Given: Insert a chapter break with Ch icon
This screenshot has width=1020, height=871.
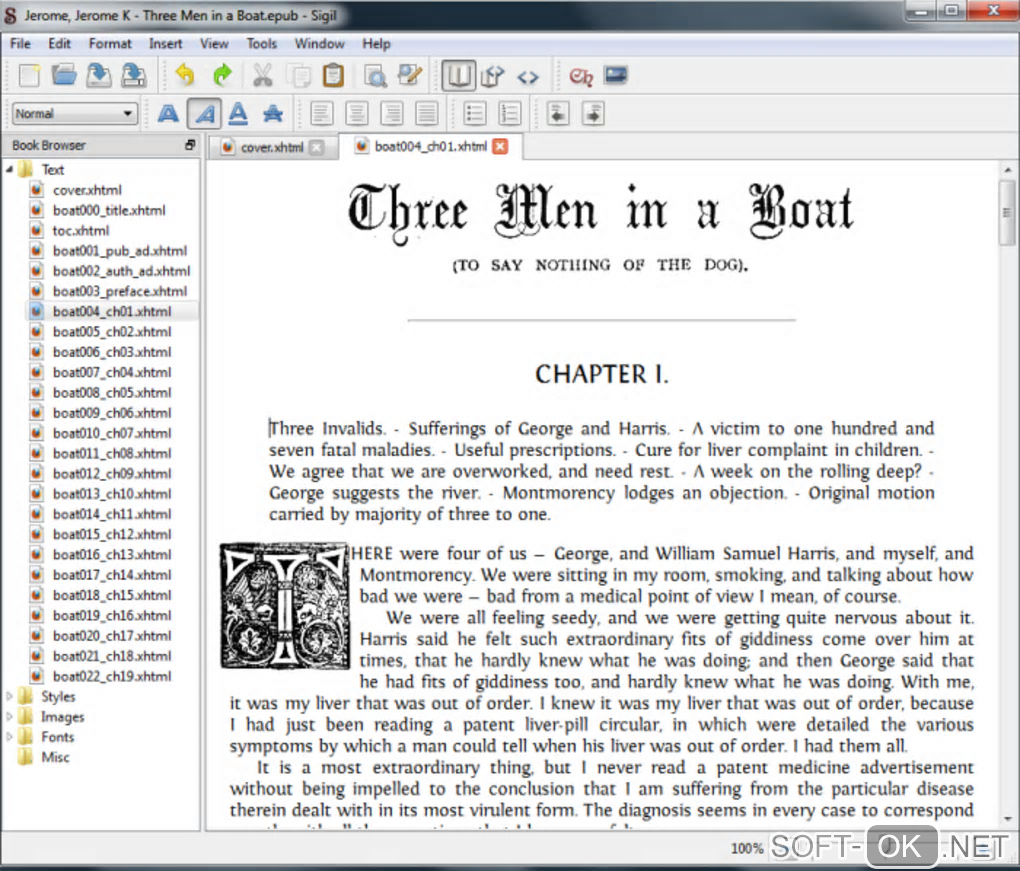Looking at the screenshot, I should point(580,77).
